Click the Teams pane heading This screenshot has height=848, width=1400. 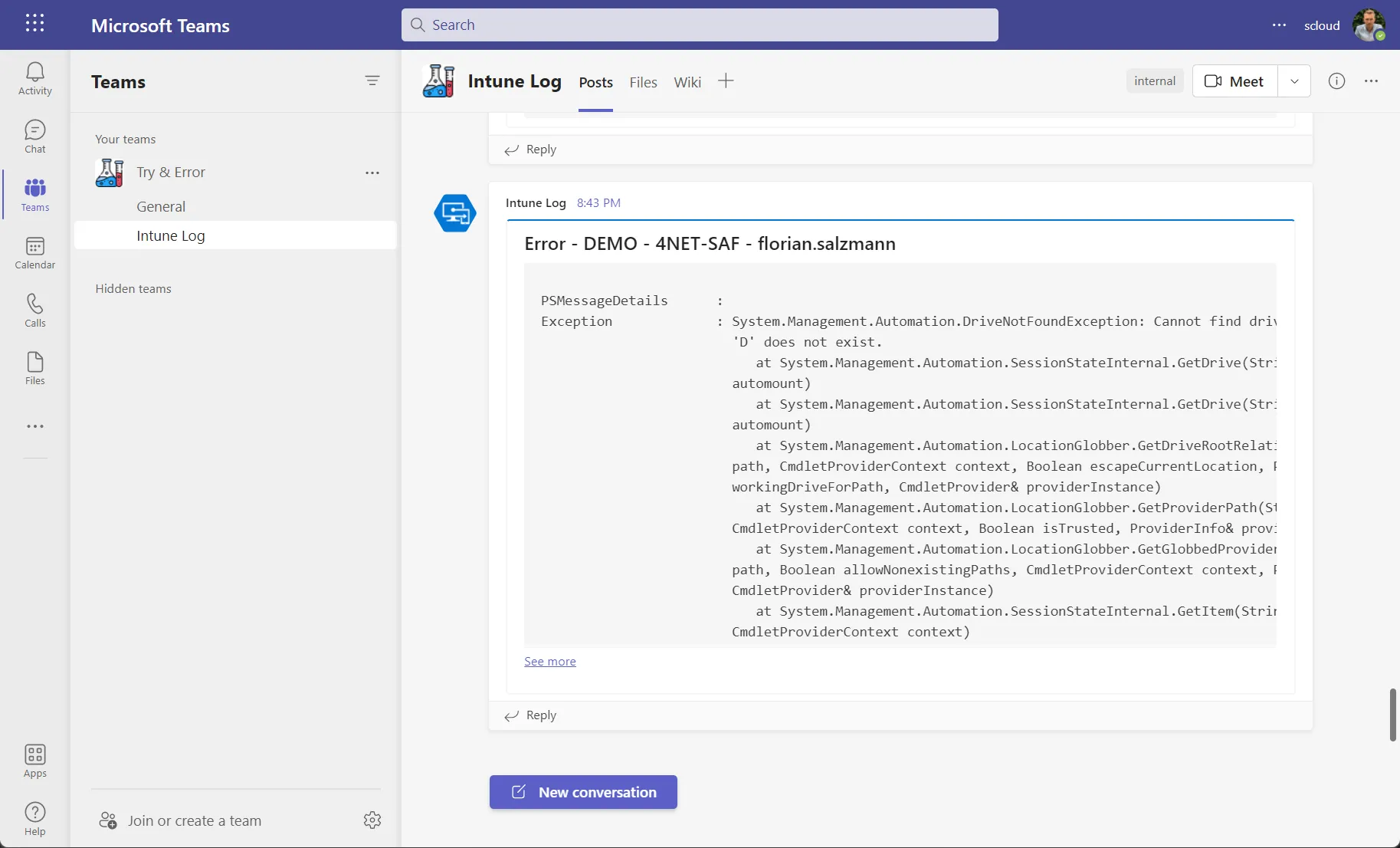tap(118, 82)
